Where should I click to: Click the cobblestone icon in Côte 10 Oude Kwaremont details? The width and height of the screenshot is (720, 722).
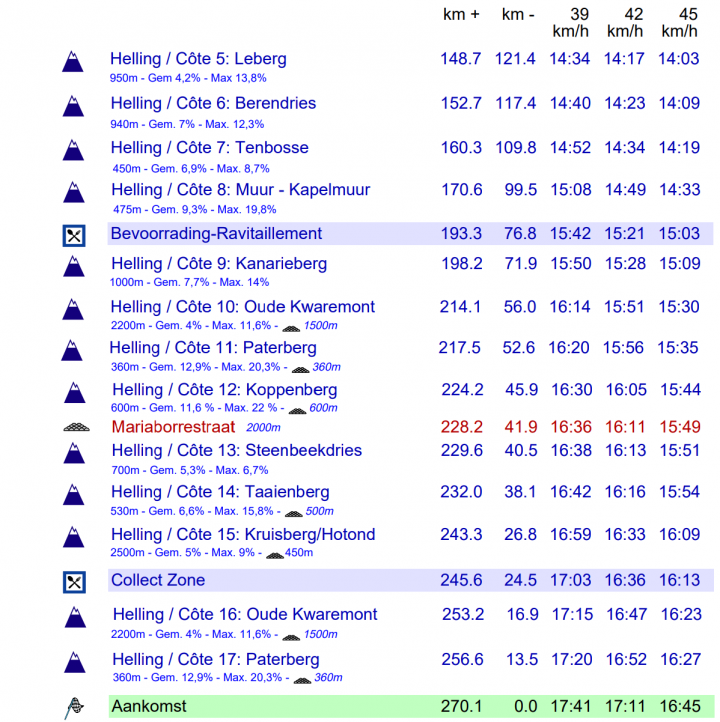(x=291, y=328)
